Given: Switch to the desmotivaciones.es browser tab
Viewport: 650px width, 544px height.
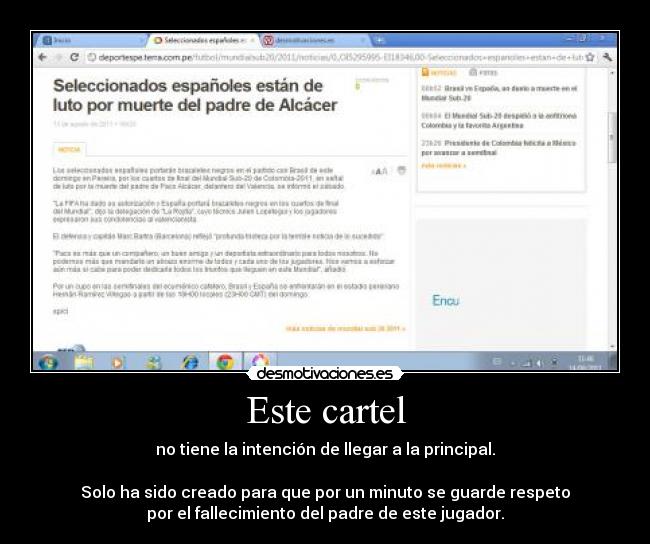Looking at the screenshot, I should [311, 40].
